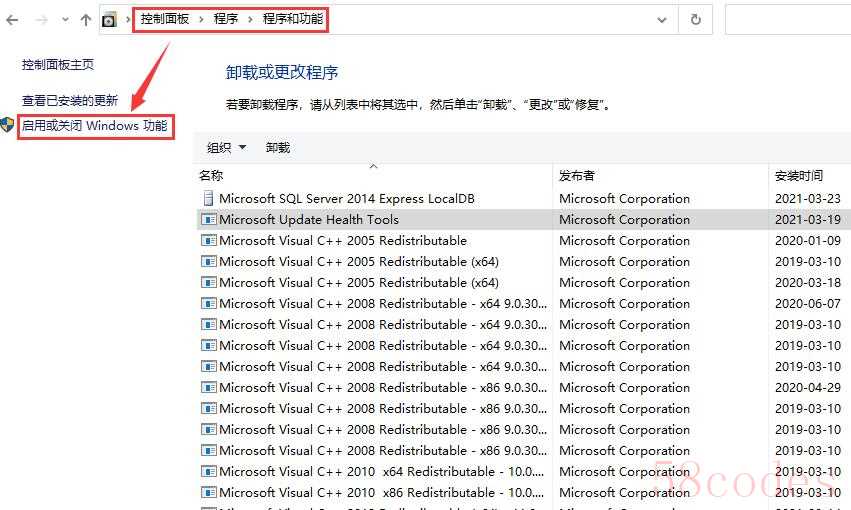Go to 控制面板主页
851x510 pixels.
tap(58, 64)
